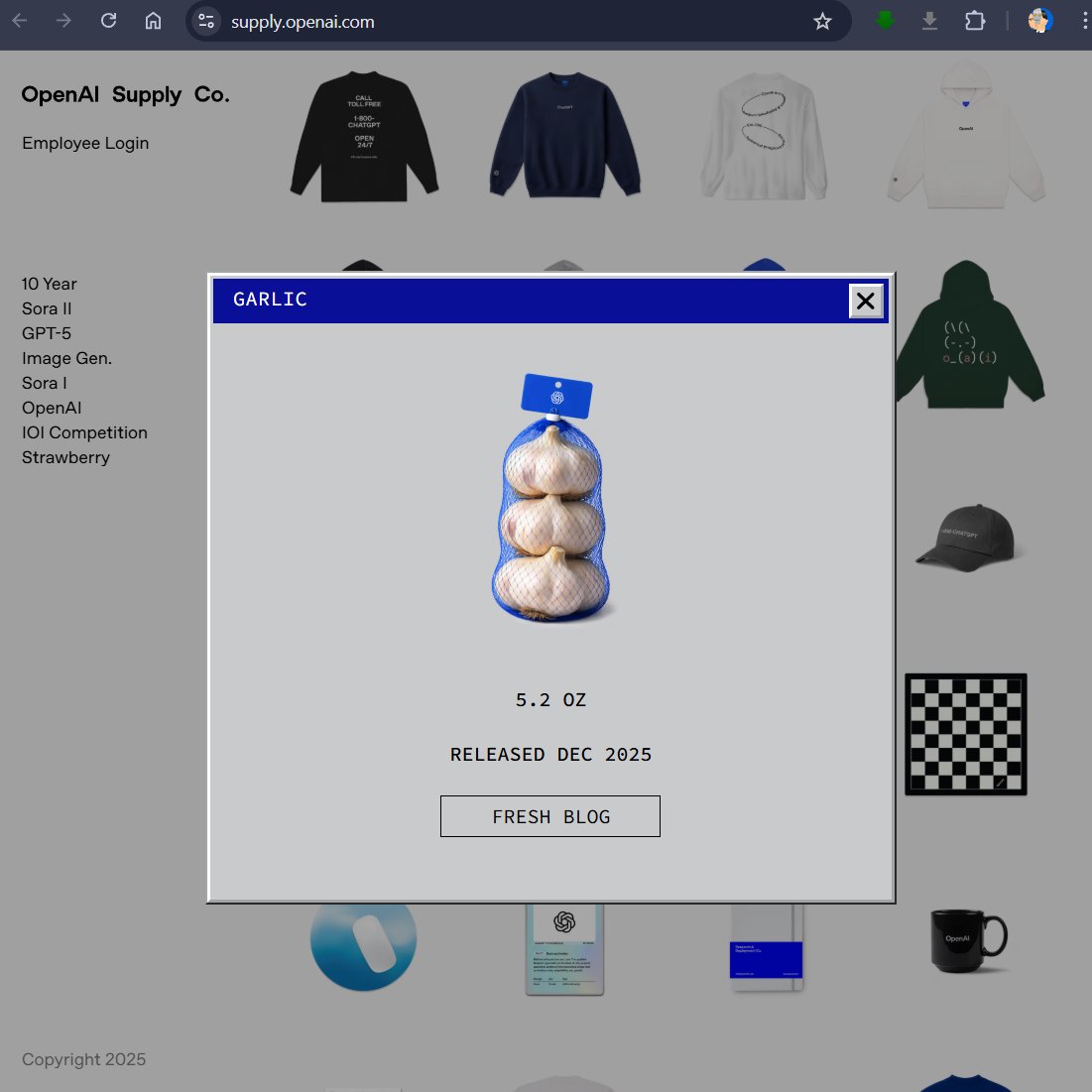Click the garlic net bag image
This screenshot has width=1092, height=1092.
pos(550,497)
